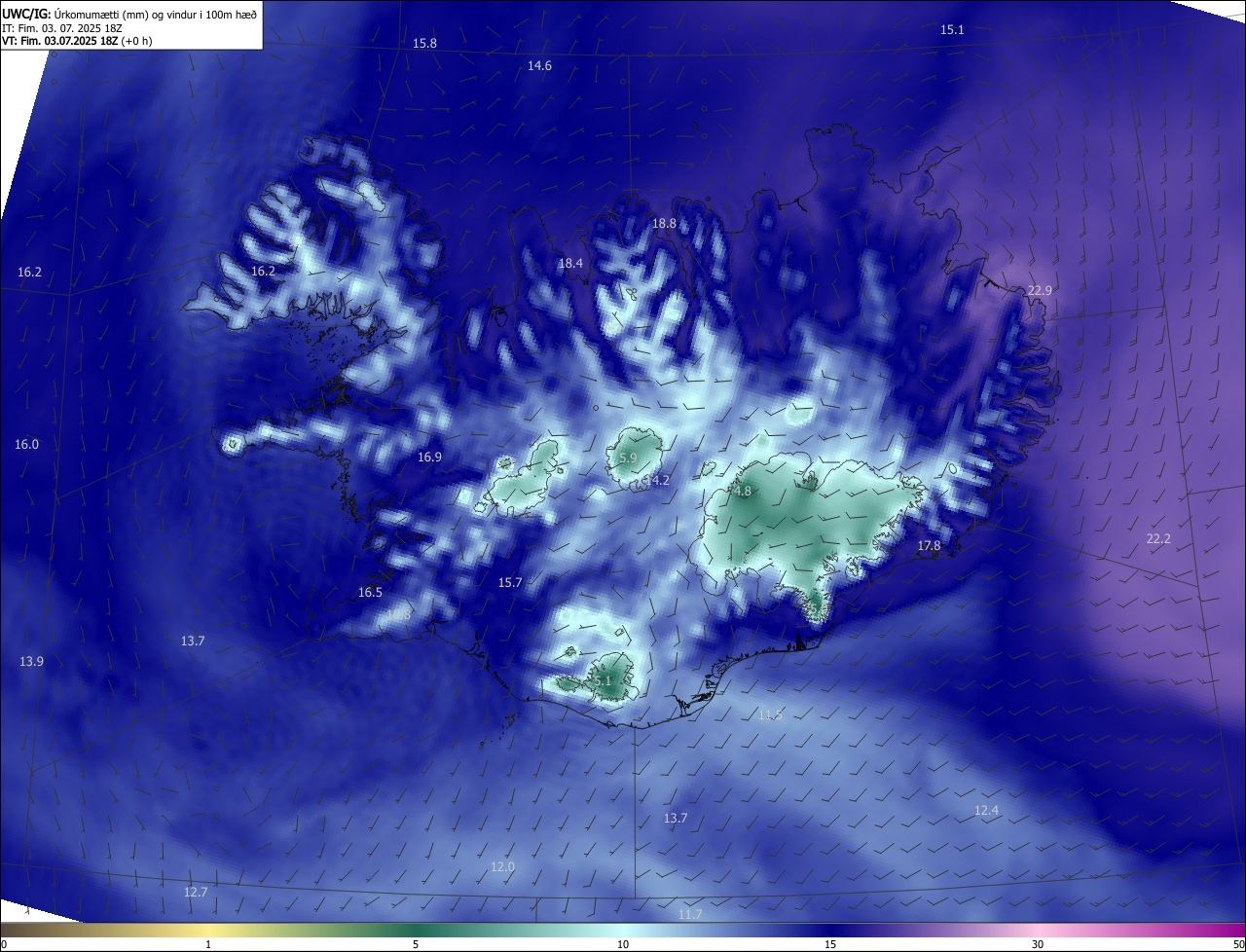Click the colour scale tick label 30
This screenshot has height=952, width=1246.
tap(1038, 945)
